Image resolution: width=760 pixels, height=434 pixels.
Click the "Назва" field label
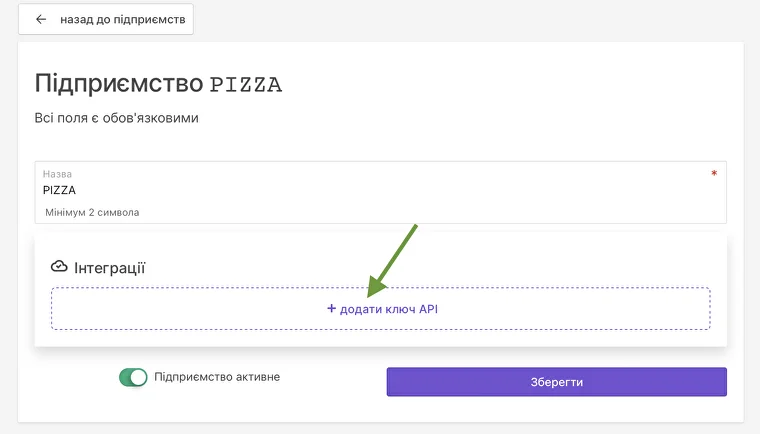[57, 174]
